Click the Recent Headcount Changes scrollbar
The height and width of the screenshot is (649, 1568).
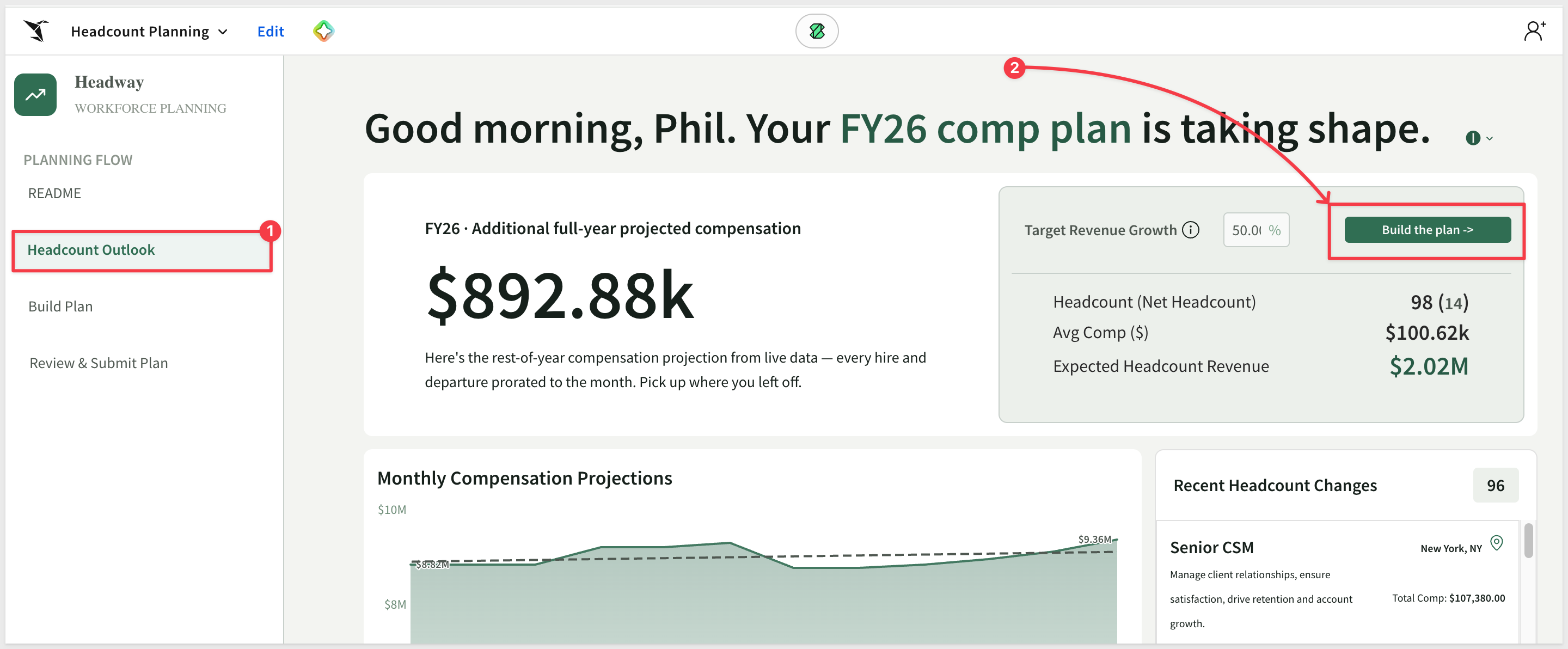1528,541
